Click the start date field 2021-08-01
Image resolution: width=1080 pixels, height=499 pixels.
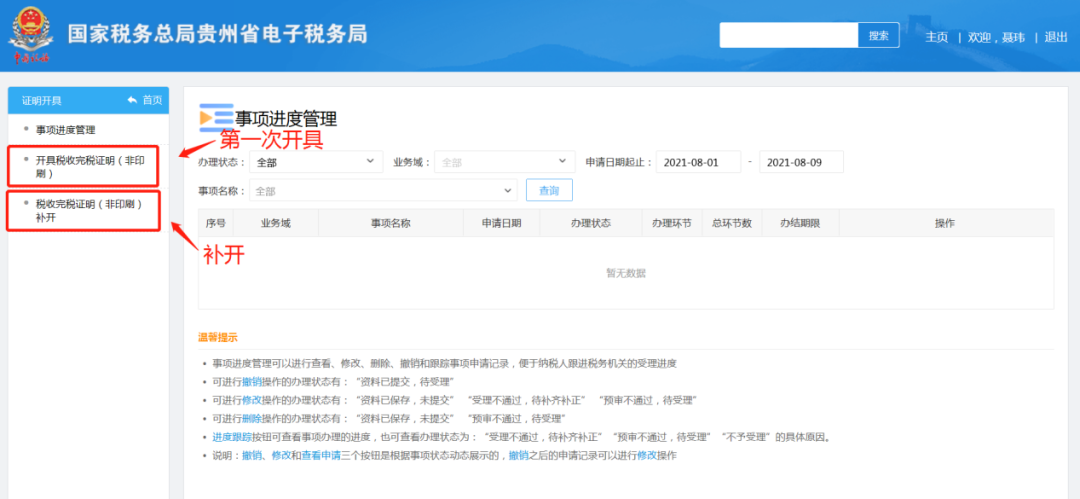click(698, 162)
